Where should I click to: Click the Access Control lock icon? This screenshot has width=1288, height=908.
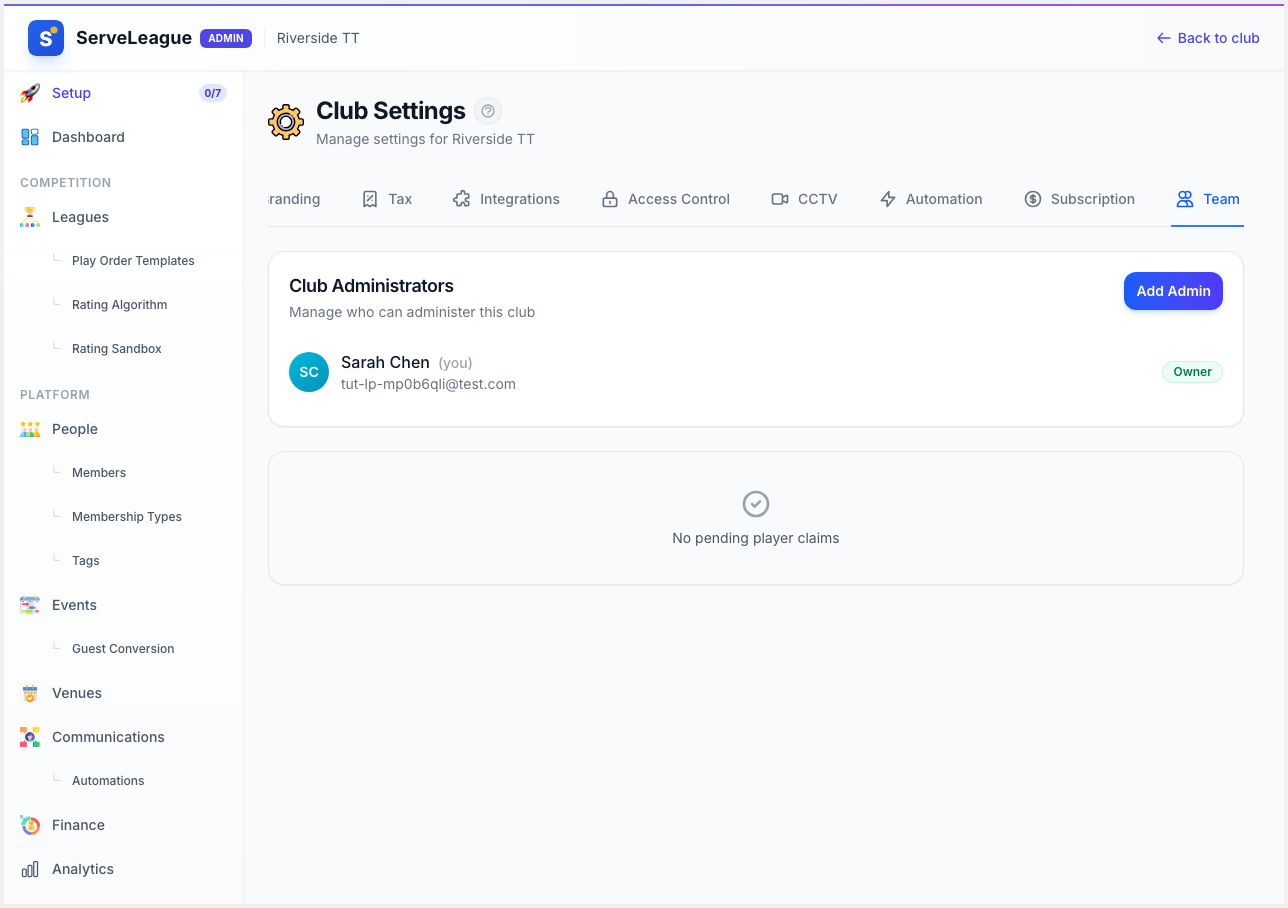[x=609, y=199]
